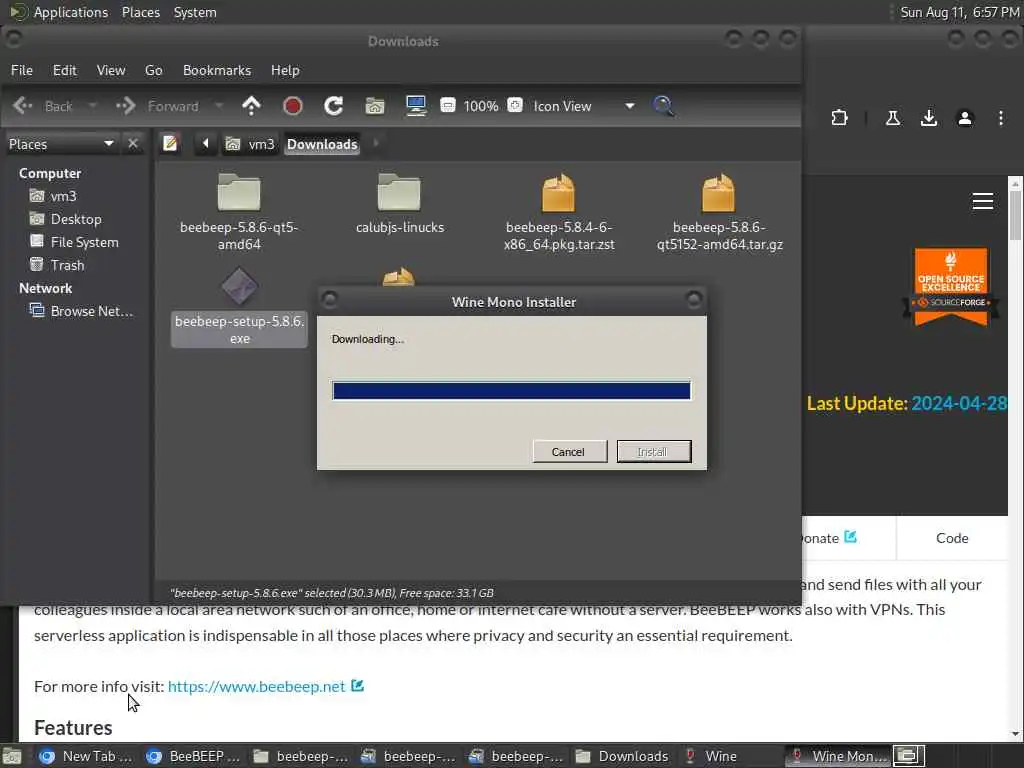Click the Up folder arrow in toolbar
This screenshot has width=1024, height=768.
point(251,106)
